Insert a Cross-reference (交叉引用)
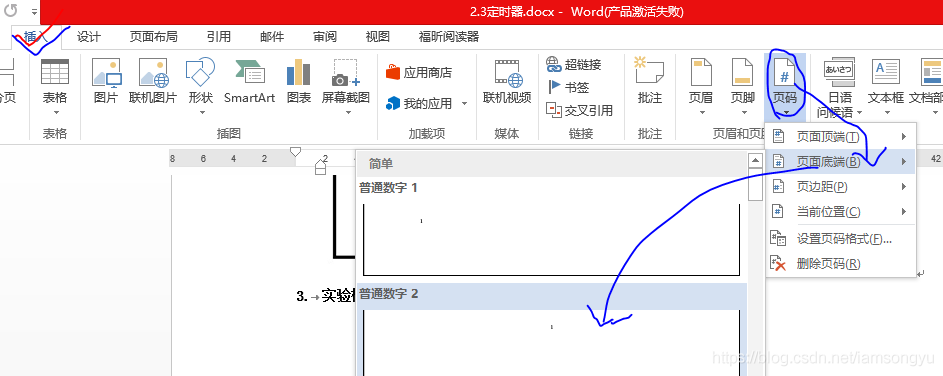 [580, 110]
